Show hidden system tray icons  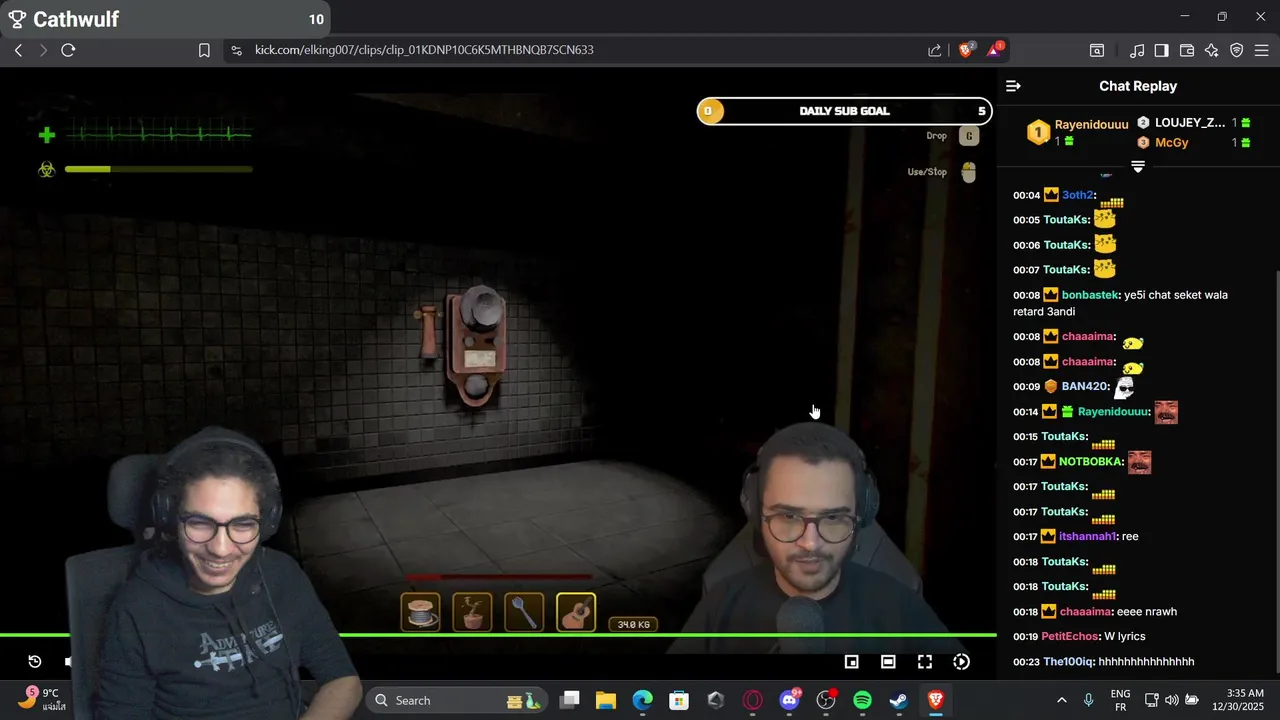click(x=1062, y=700)
